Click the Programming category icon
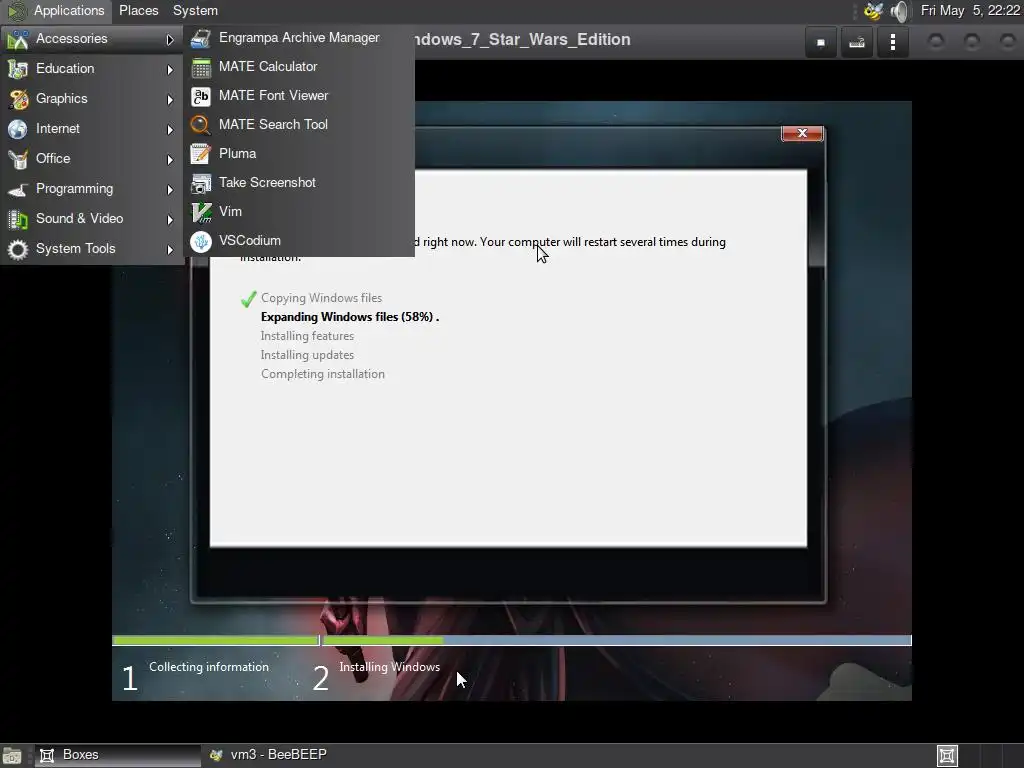The height and width of the screenshot is (768, 1024). tap(18, 189)
